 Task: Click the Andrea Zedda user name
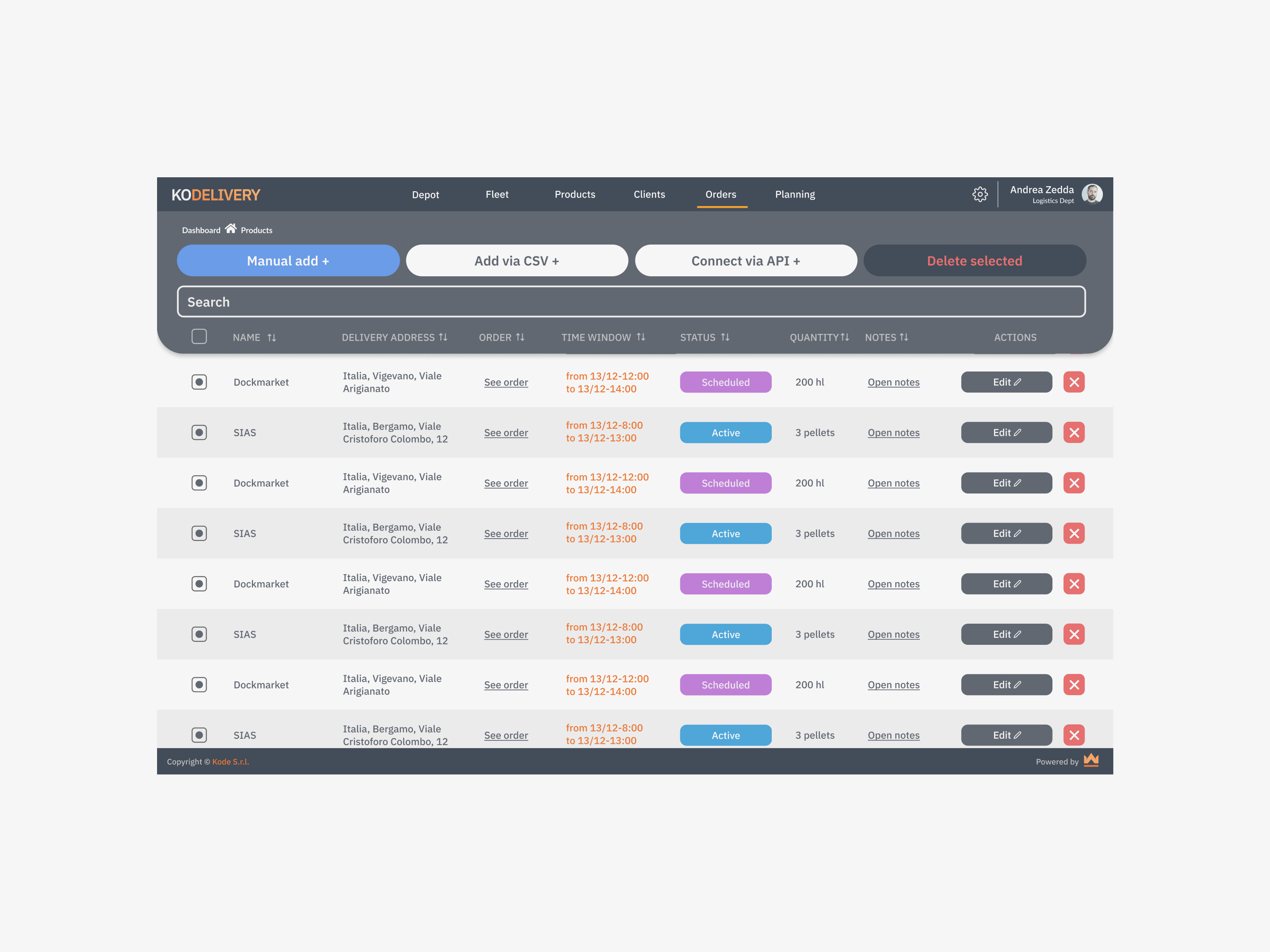pyautogui.click(x=1041, y=190)
